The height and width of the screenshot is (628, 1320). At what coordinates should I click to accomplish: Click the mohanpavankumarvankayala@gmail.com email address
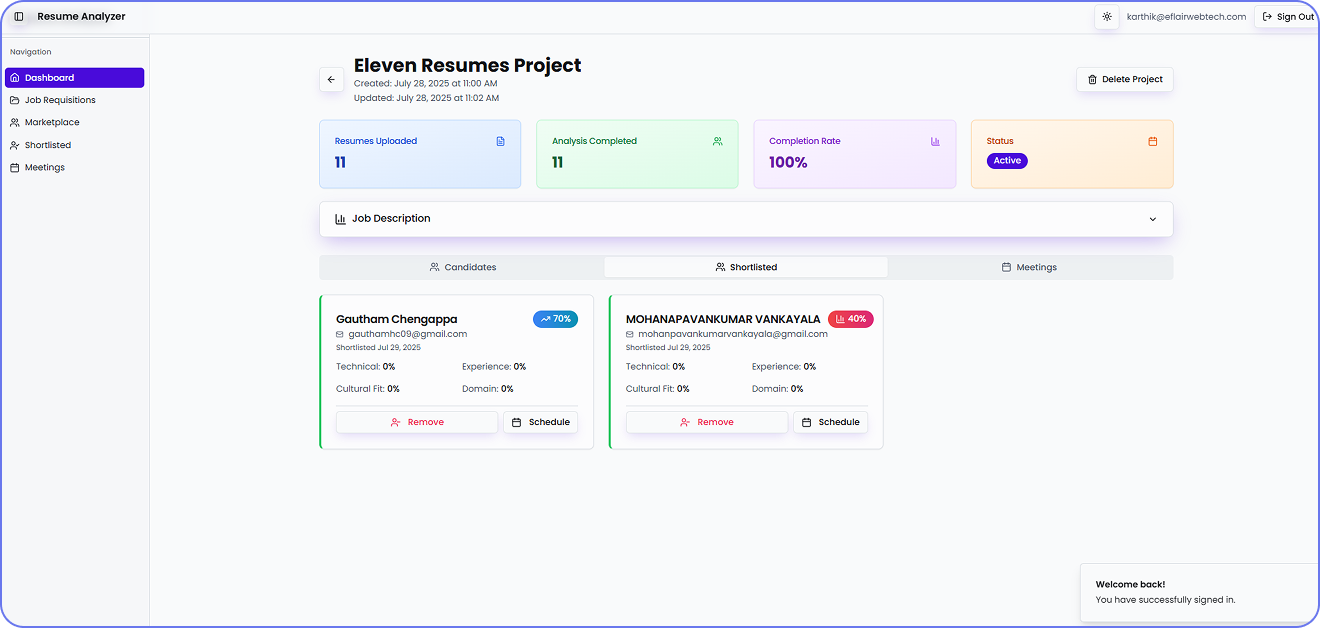pyautogui.click(x=733, y=334)
